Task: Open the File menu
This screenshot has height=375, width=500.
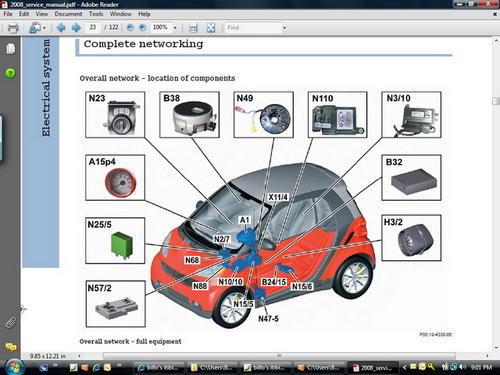Action: (8, 14)
